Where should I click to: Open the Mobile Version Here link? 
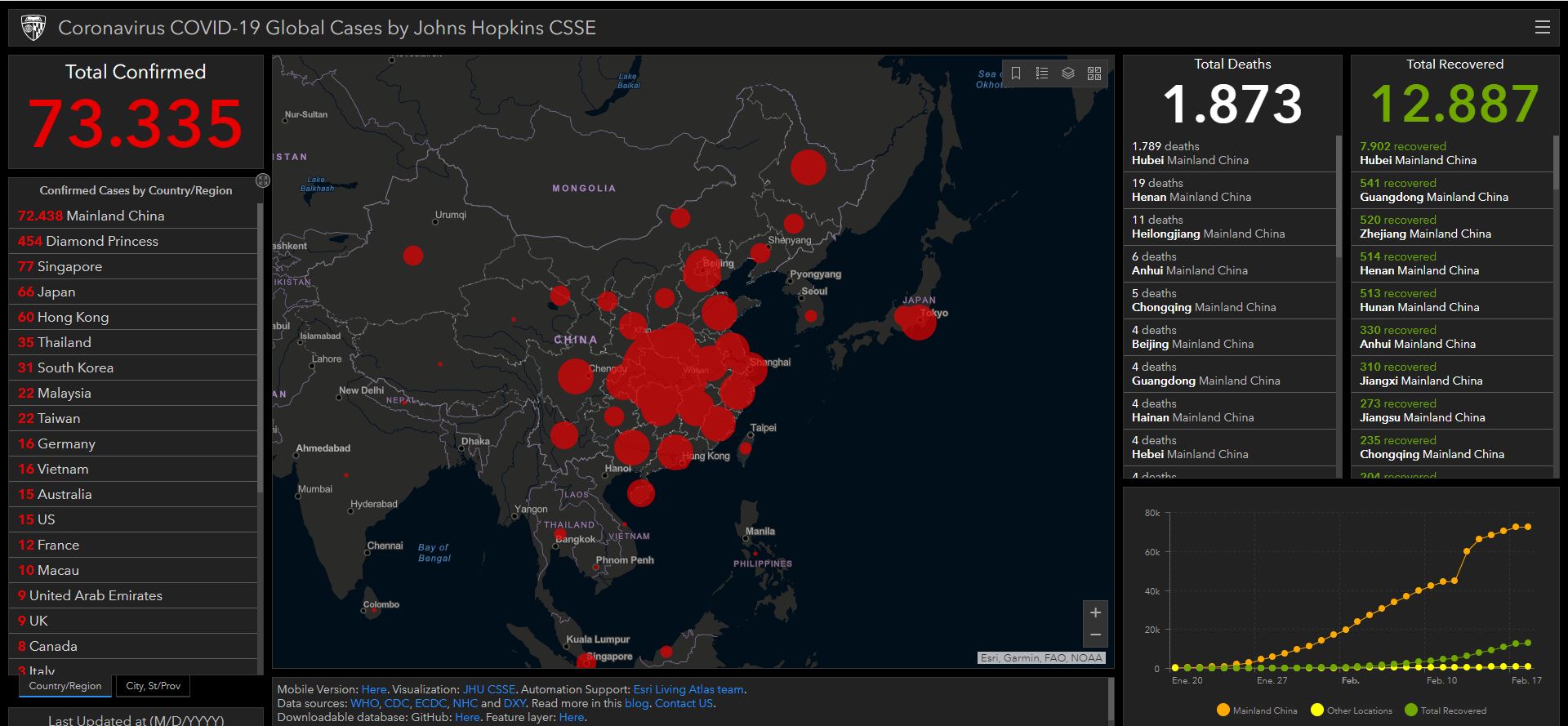pyautogui.click(x=374, y=689)
